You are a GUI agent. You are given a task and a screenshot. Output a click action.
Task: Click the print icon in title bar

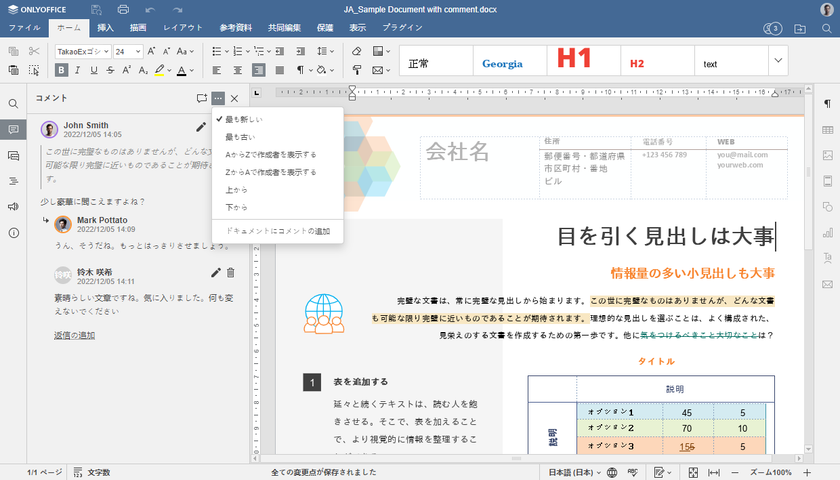122,9
